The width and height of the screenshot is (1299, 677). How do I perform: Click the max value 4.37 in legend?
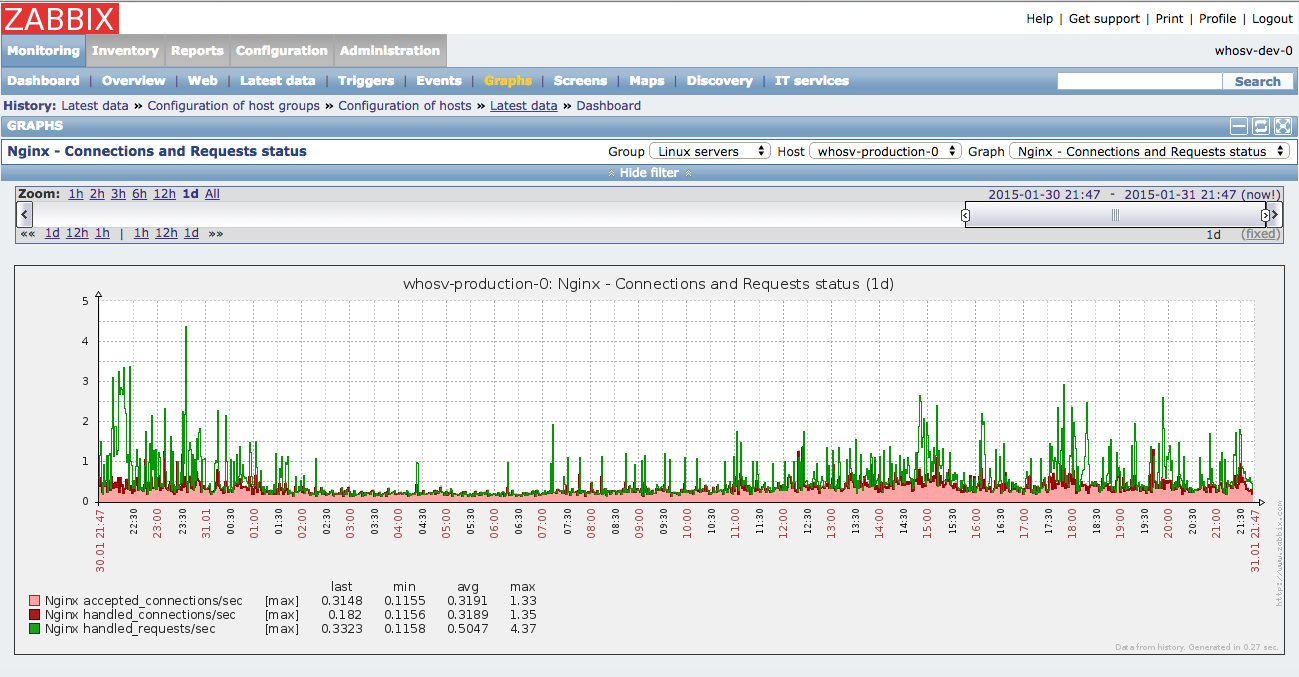(523, 629)
